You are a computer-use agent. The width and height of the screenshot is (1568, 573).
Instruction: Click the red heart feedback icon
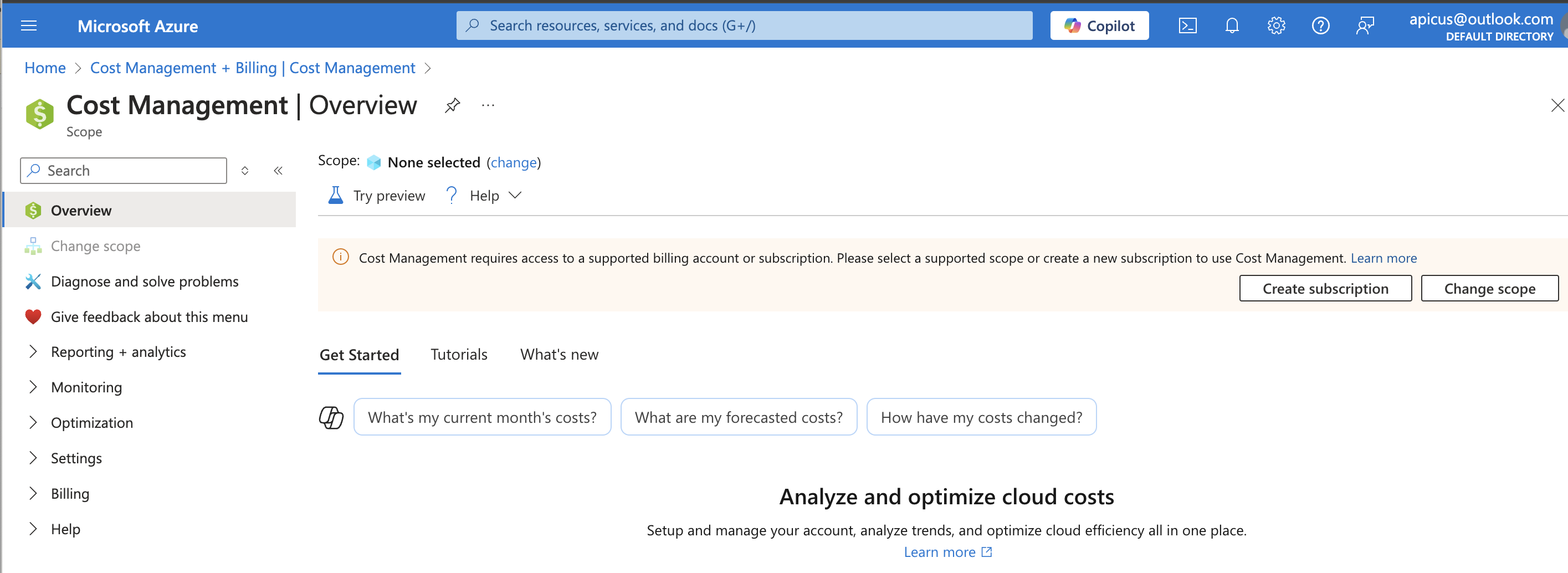pos(33,316)
